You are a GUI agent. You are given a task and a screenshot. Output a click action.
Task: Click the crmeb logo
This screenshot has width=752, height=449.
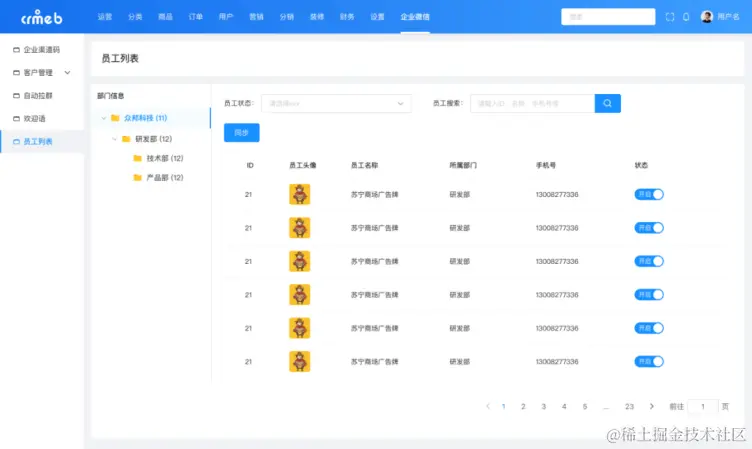click(42, 17)
